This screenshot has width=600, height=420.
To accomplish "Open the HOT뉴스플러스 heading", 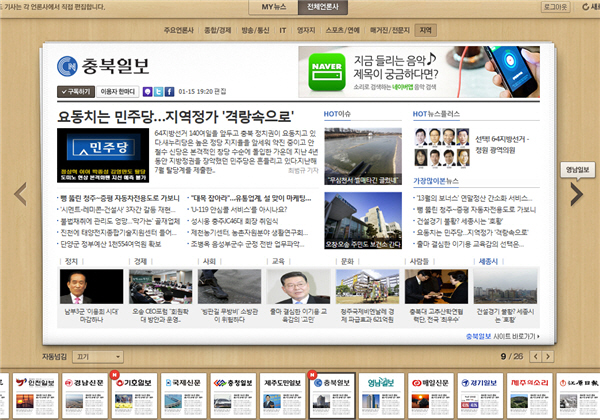I will click(x=436, y=114).
